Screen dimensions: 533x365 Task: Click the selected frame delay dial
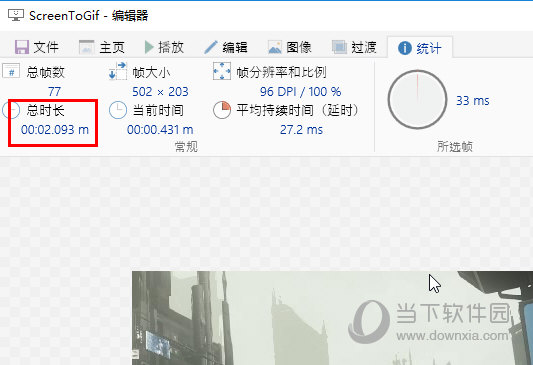point(417,100)
